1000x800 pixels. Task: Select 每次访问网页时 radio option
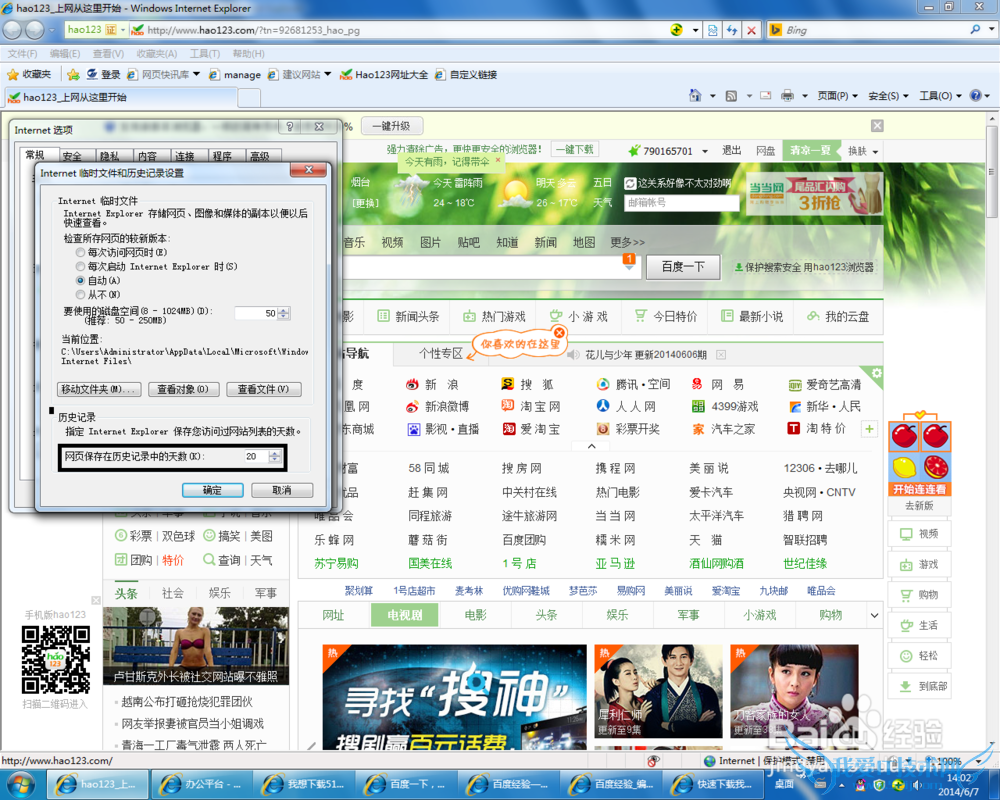[80, 252]
